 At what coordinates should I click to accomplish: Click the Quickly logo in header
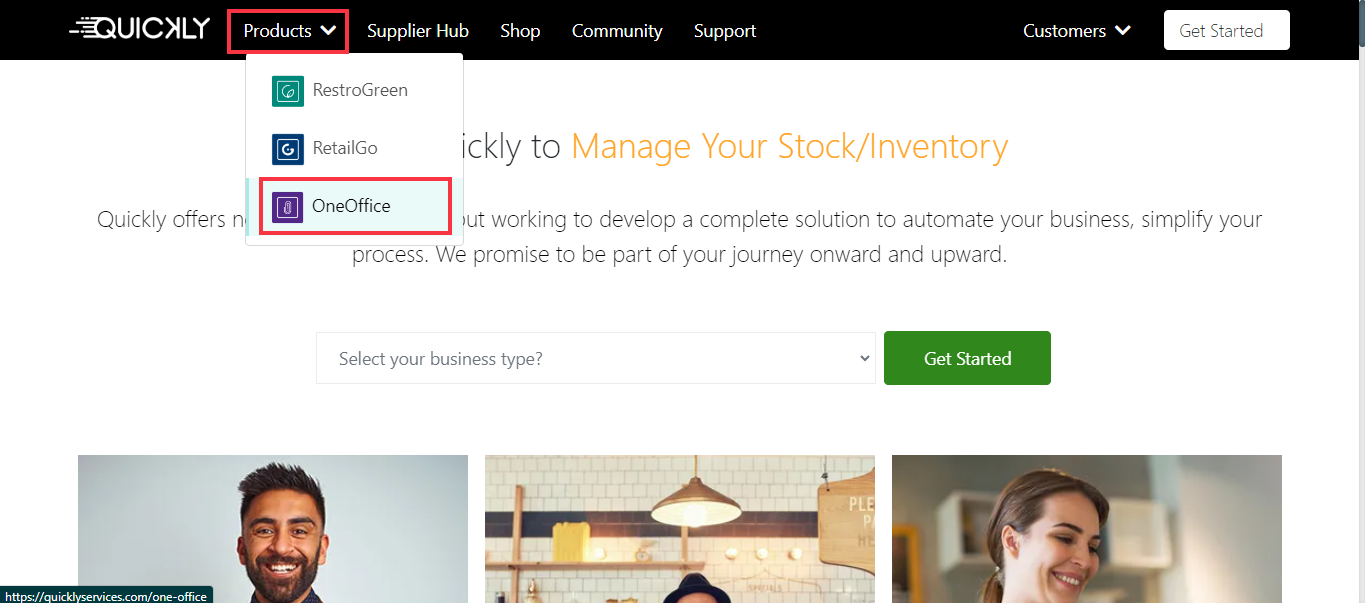140,29
